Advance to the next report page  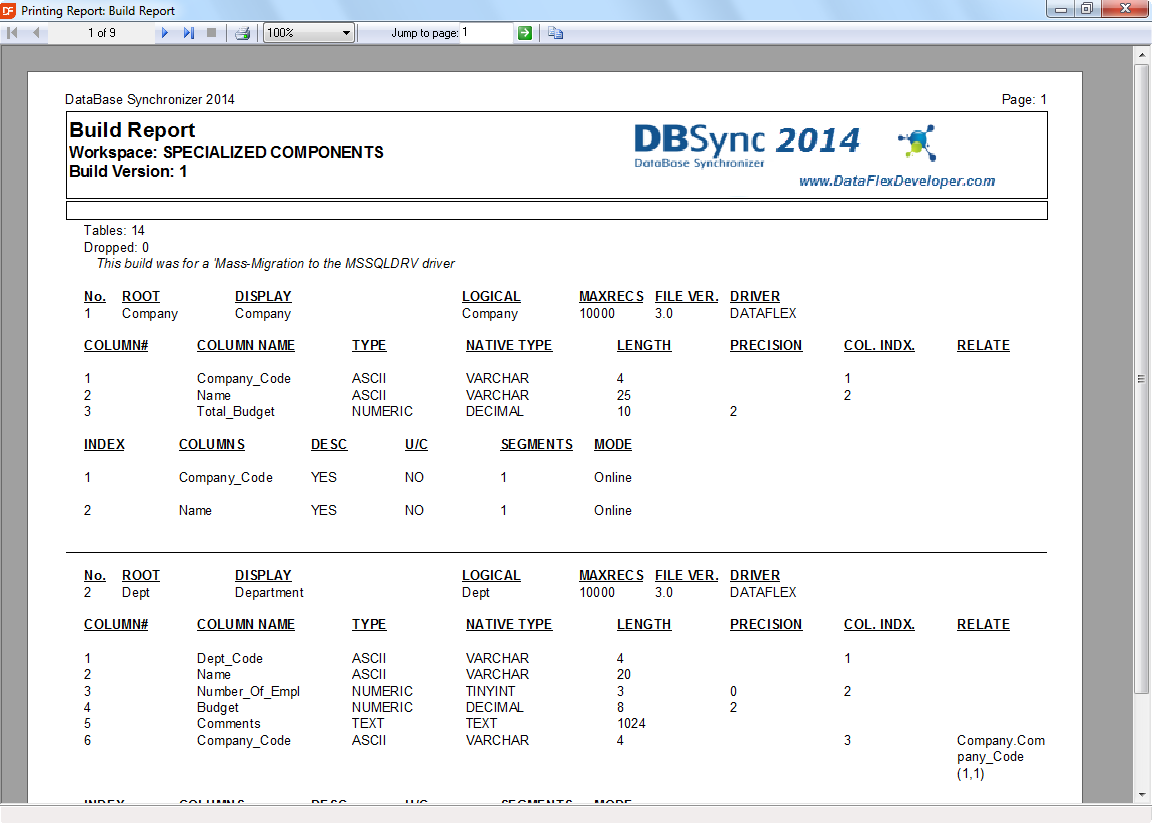tap(165, 33)
